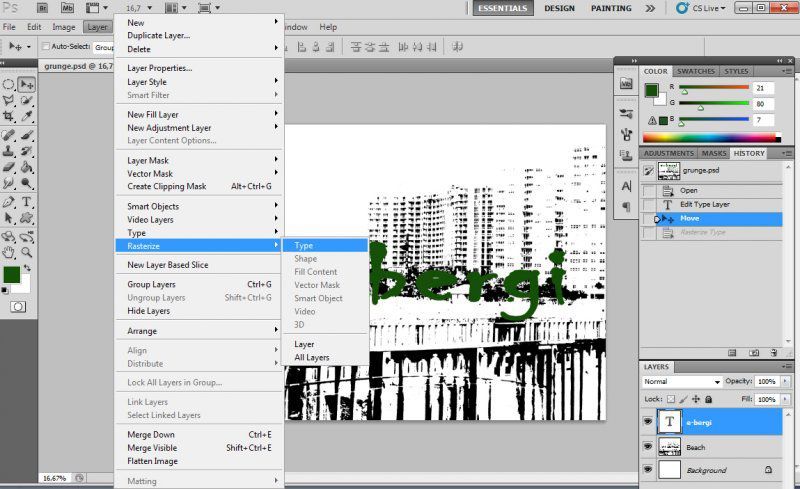Hide the e-bergi text layer

coord(647,422)
